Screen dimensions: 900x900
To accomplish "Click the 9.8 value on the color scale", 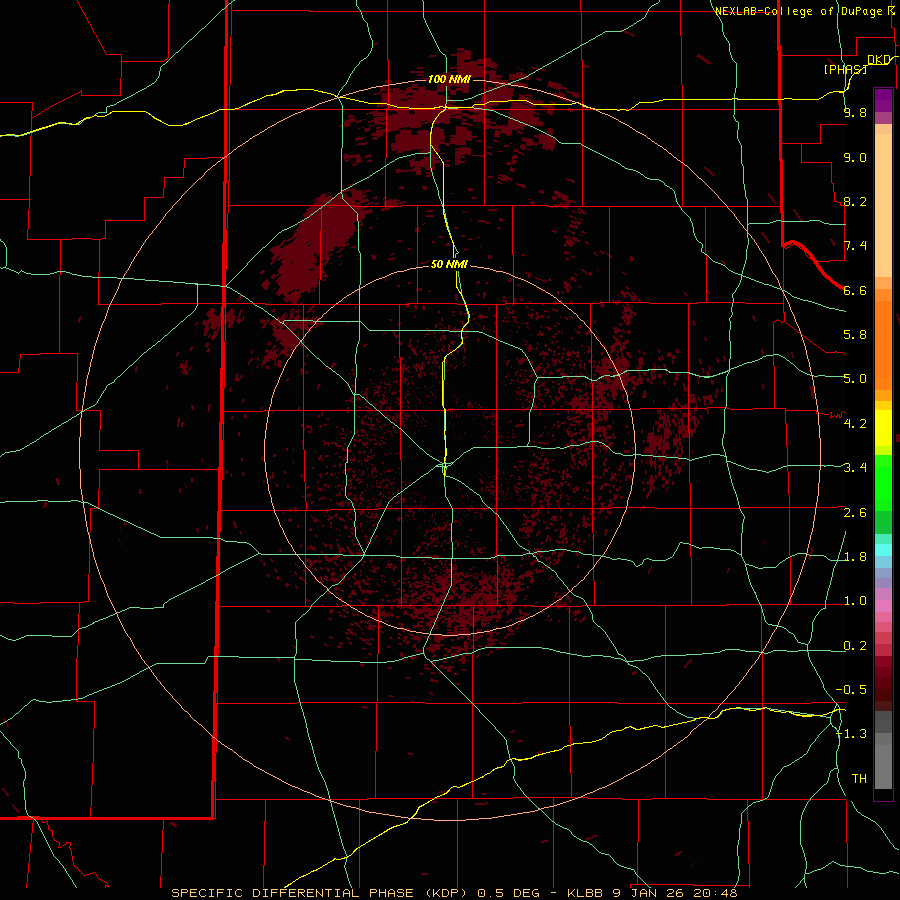I will tap(855, 112).
